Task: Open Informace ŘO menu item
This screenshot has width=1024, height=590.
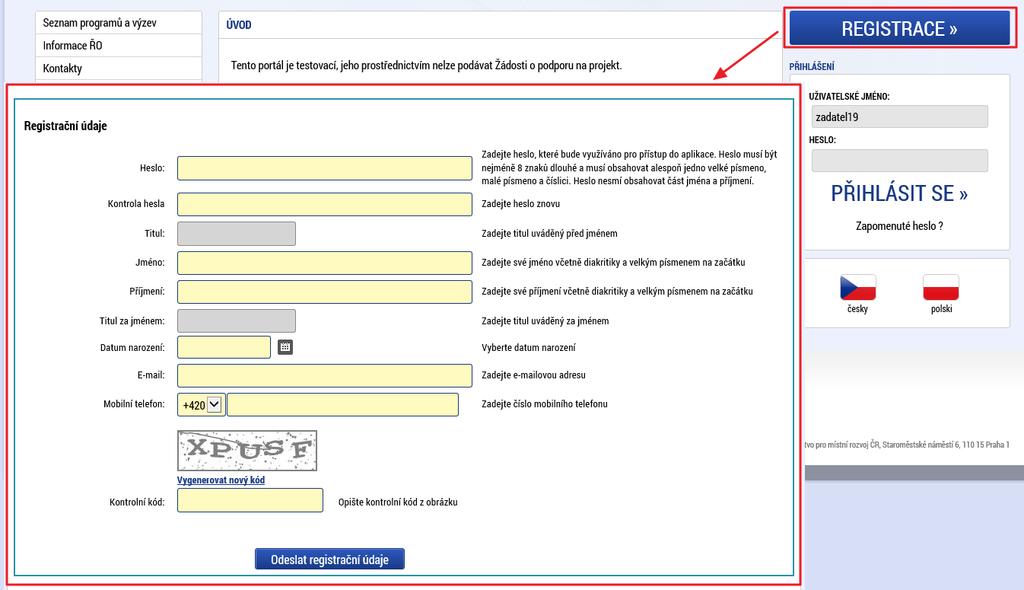Action: coord(118,46)
